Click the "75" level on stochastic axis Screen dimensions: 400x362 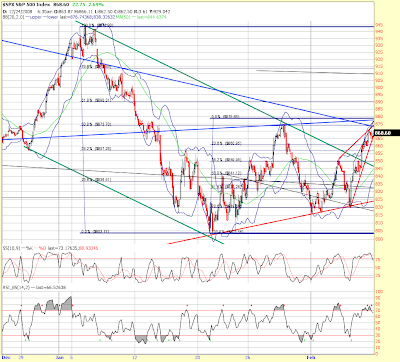pyautogui.click(x=378, y=259)
